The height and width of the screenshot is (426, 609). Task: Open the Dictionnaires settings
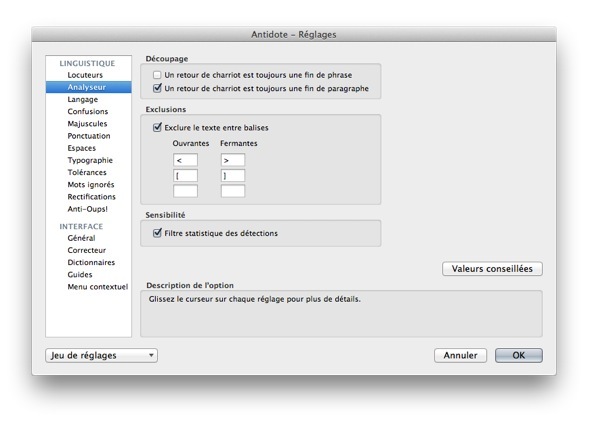coord(91,263)
